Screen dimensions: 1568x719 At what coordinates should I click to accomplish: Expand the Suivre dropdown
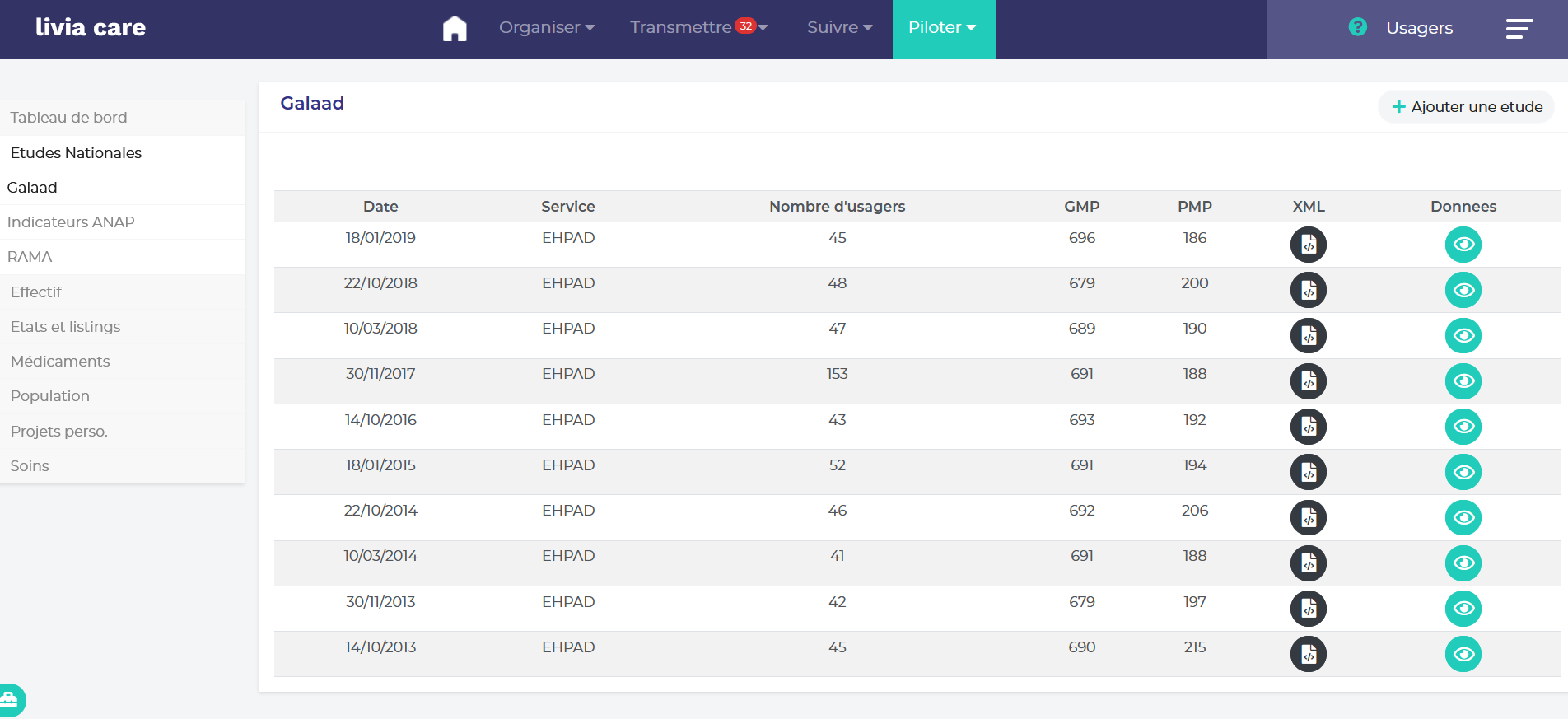pos(839,28)
